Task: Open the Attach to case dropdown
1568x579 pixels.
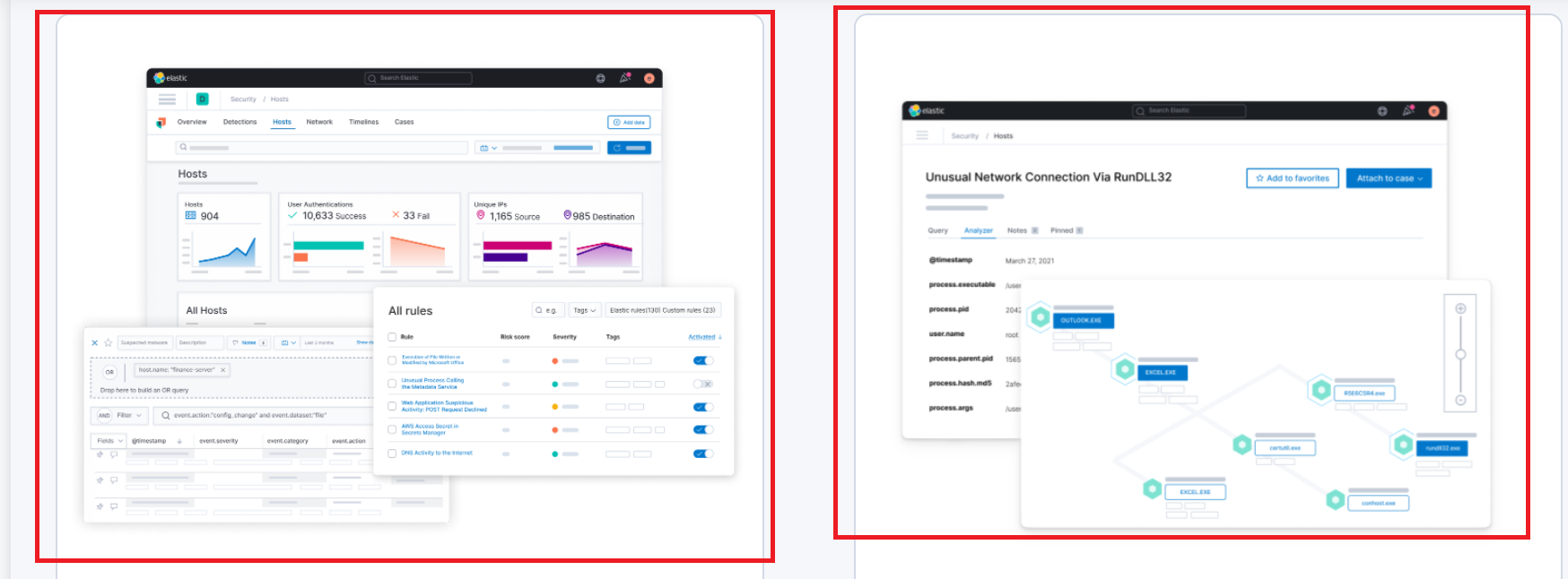Action: click(x=1389, y=178)
